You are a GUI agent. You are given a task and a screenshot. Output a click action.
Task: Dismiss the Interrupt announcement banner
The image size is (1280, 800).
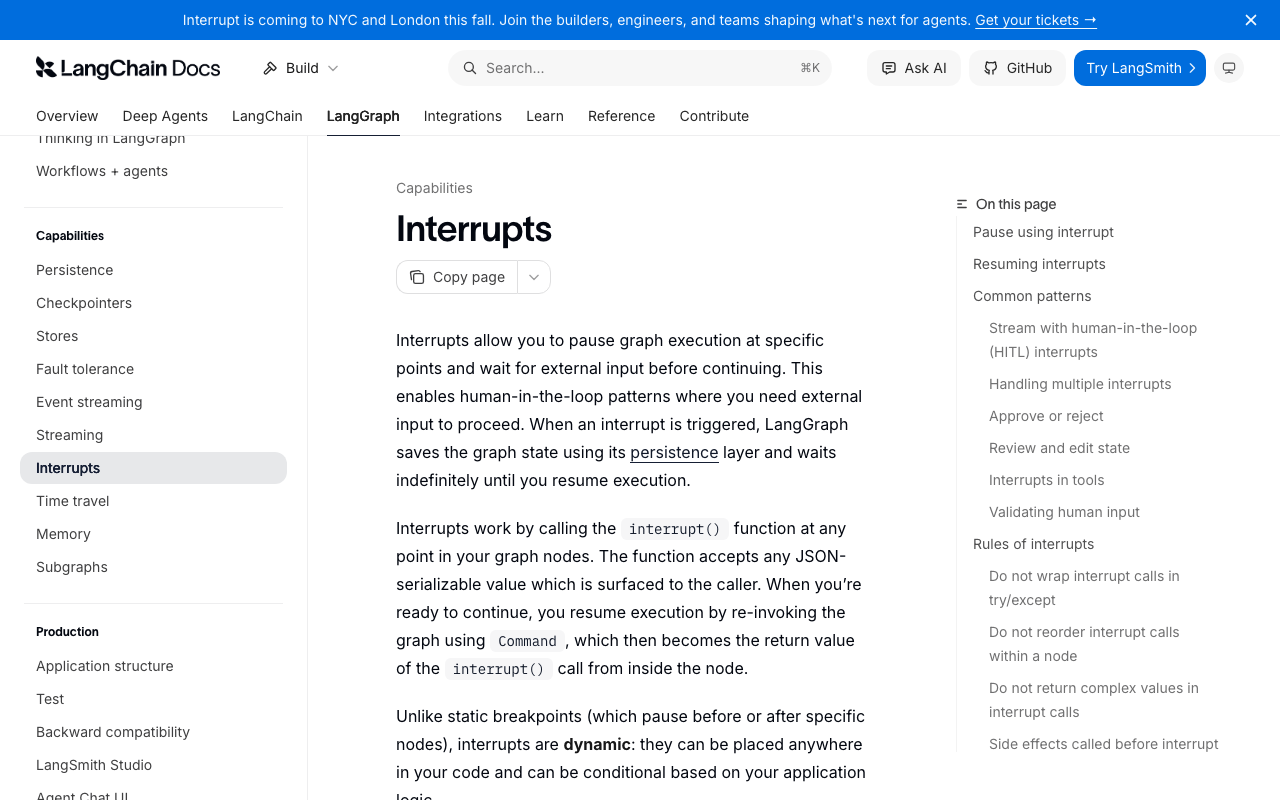point(1251,20)
